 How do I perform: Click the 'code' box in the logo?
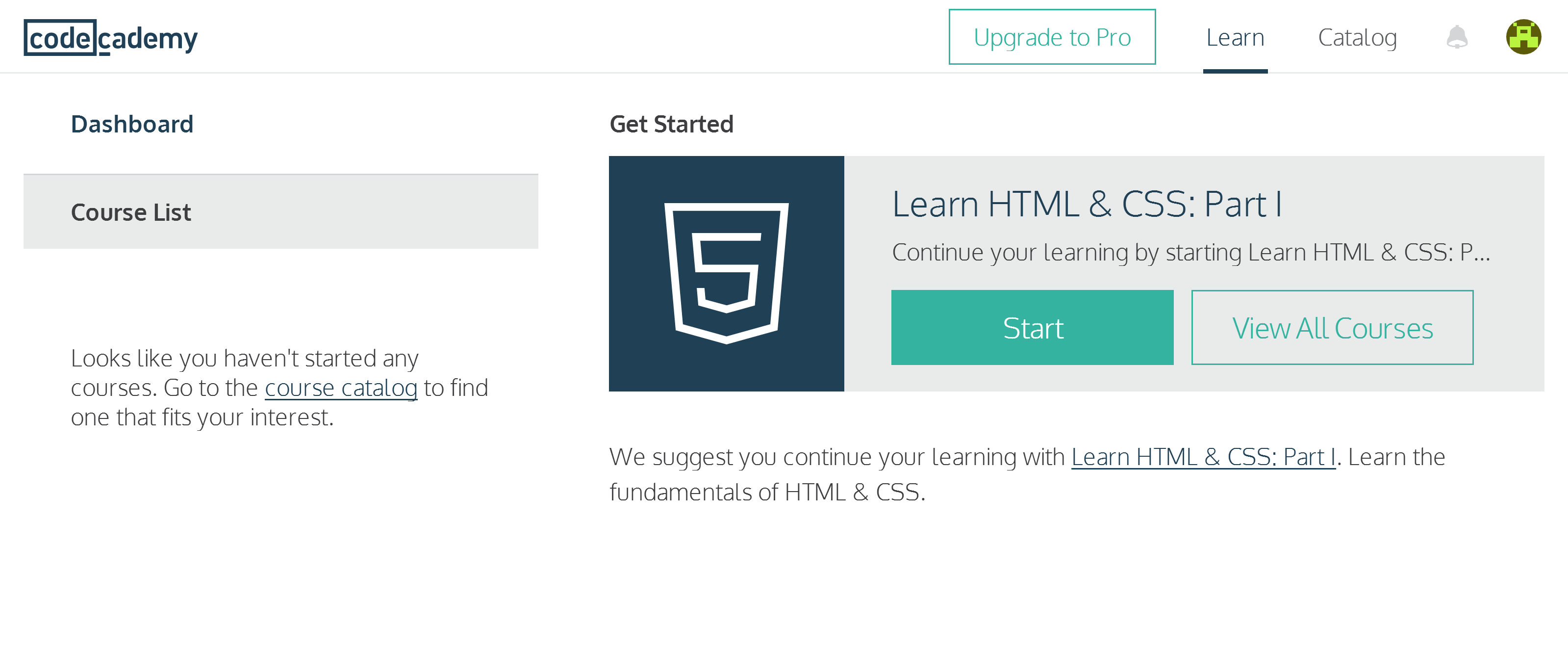tap(60, 38)
